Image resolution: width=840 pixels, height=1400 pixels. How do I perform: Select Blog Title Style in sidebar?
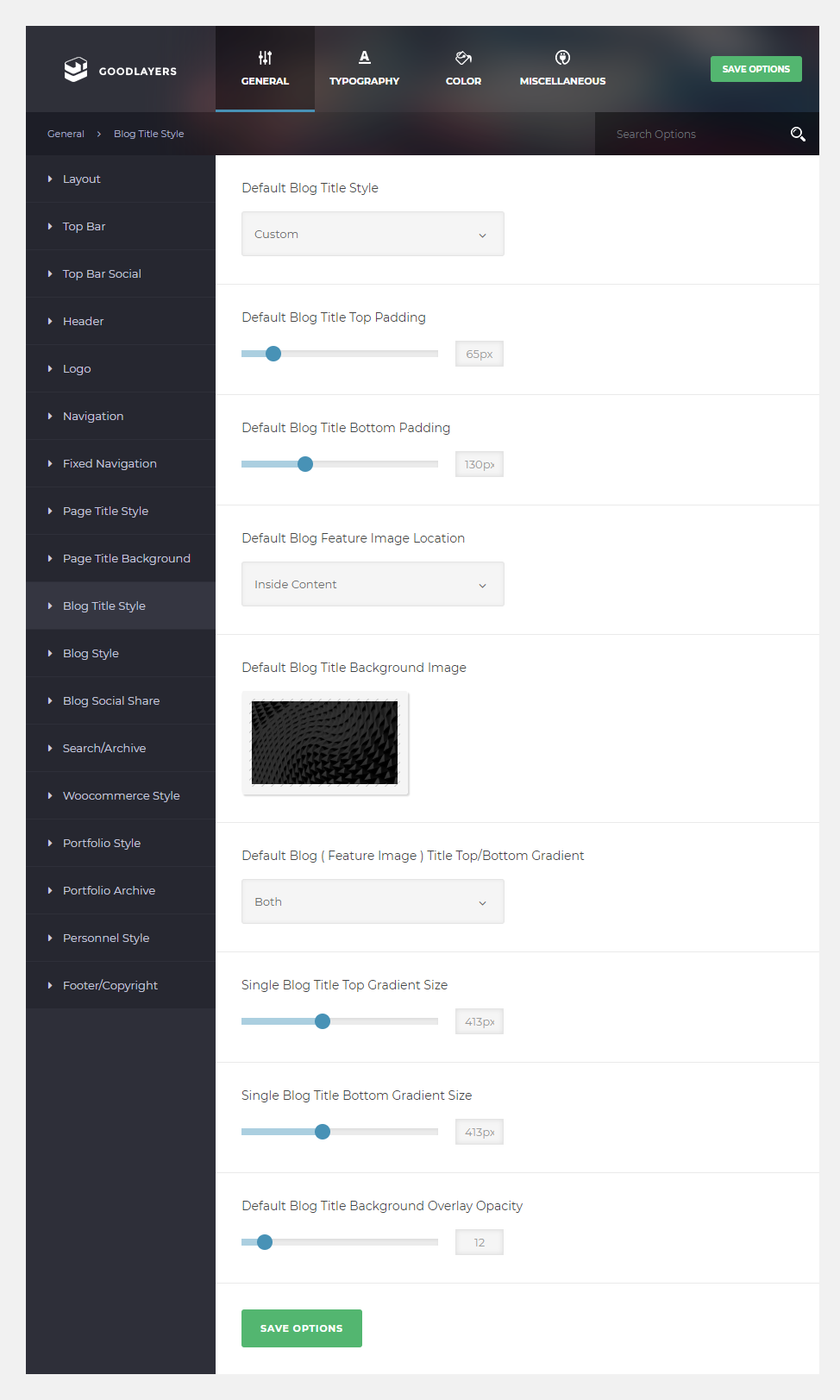pyautogui.click(x=121, y=606)
